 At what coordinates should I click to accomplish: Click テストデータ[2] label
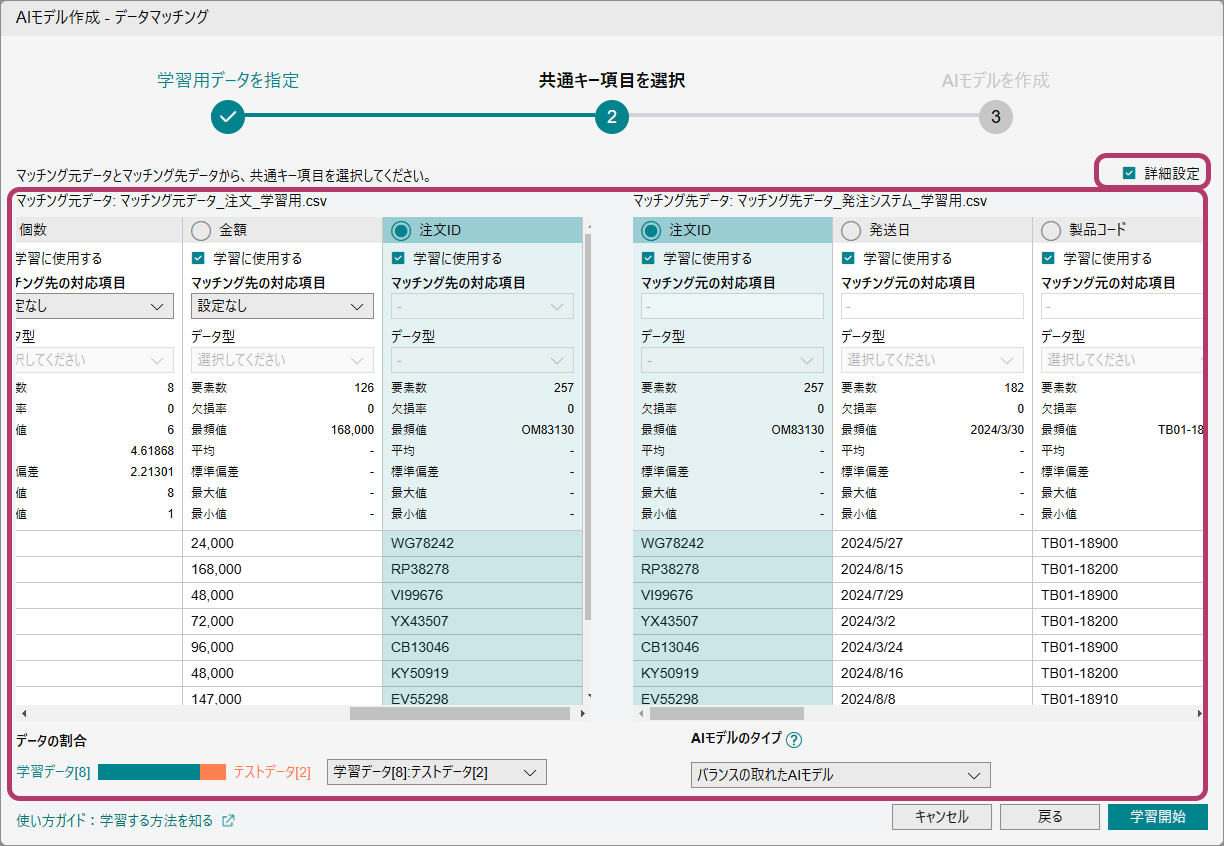(272, 772)
